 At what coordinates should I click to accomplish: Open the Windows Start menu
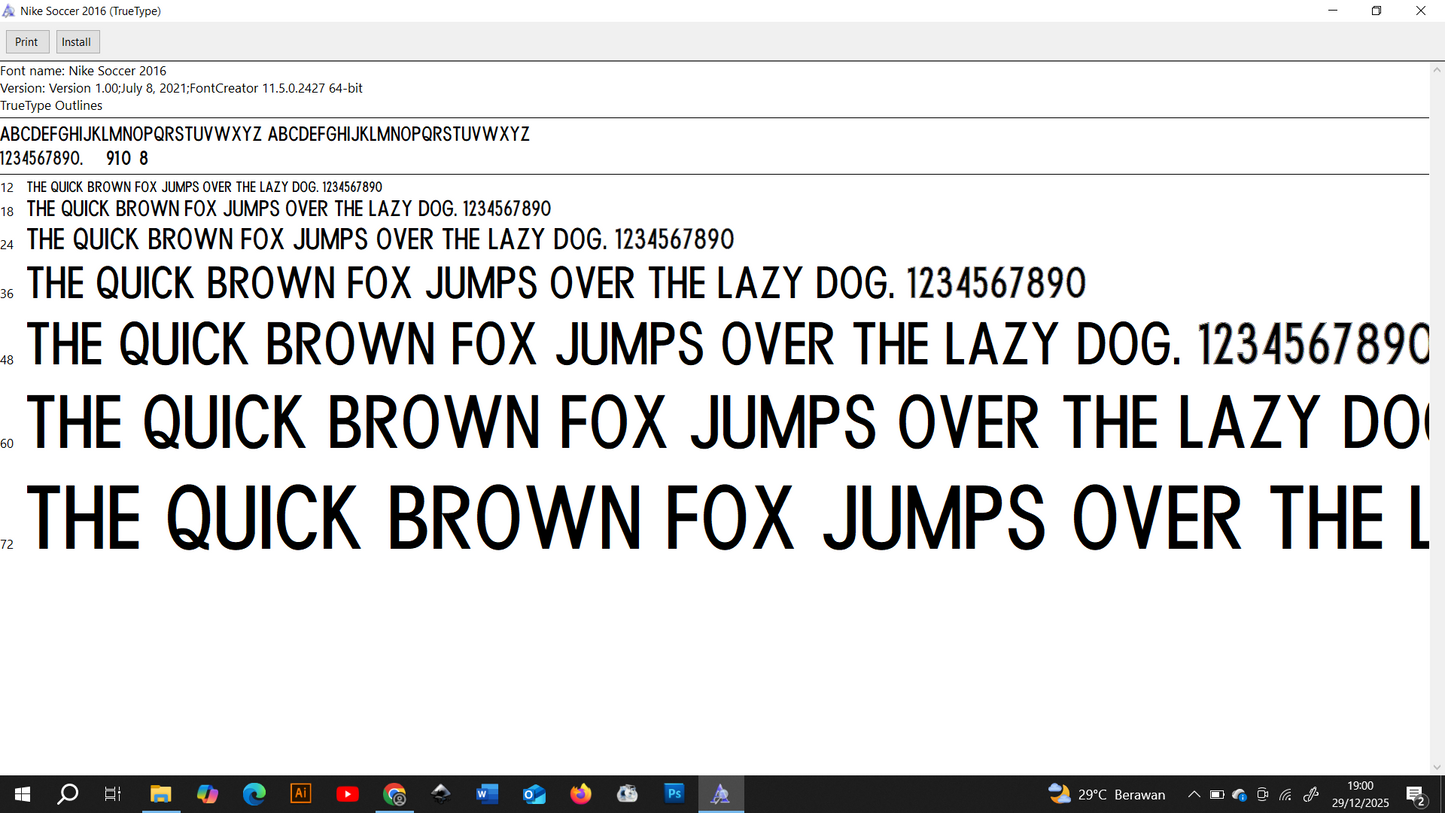click(22, 794)
